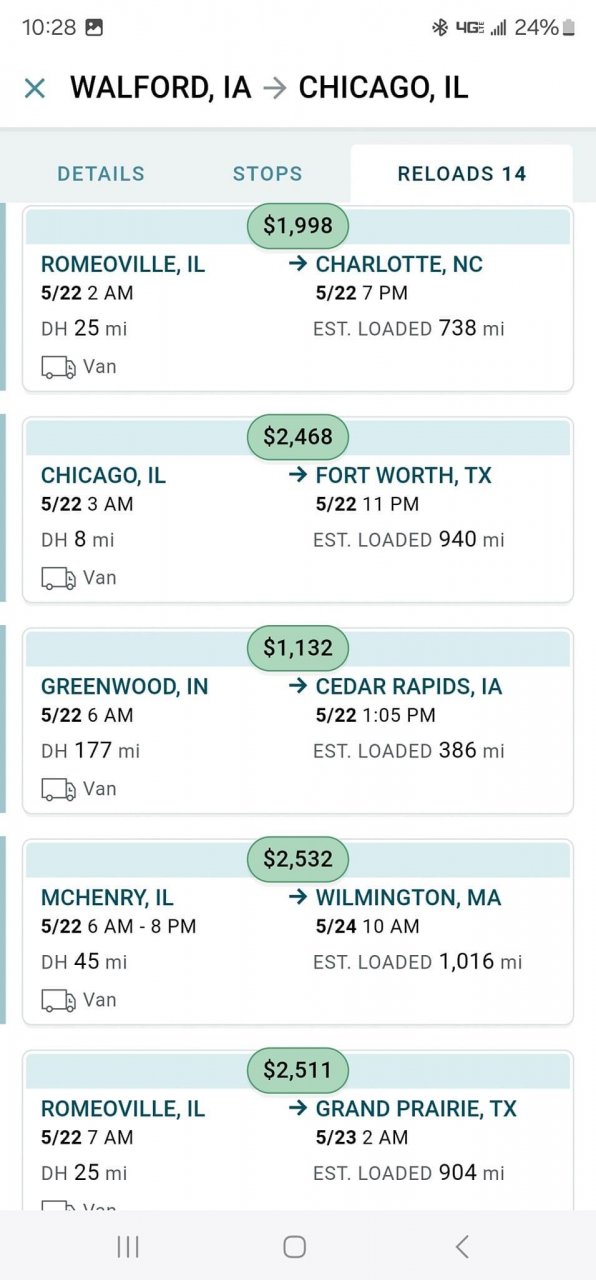Click the van truck icon on Romeoville to Charlotte load
The width and height of the screenshot is (596, 1280).
(58, 368)
